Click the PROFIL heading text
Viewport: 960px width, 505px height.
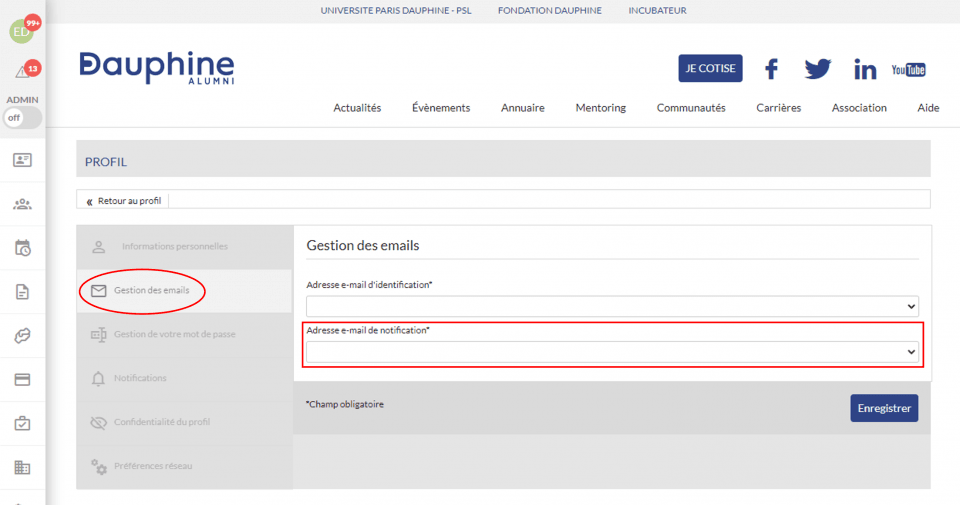coord(106,162)
